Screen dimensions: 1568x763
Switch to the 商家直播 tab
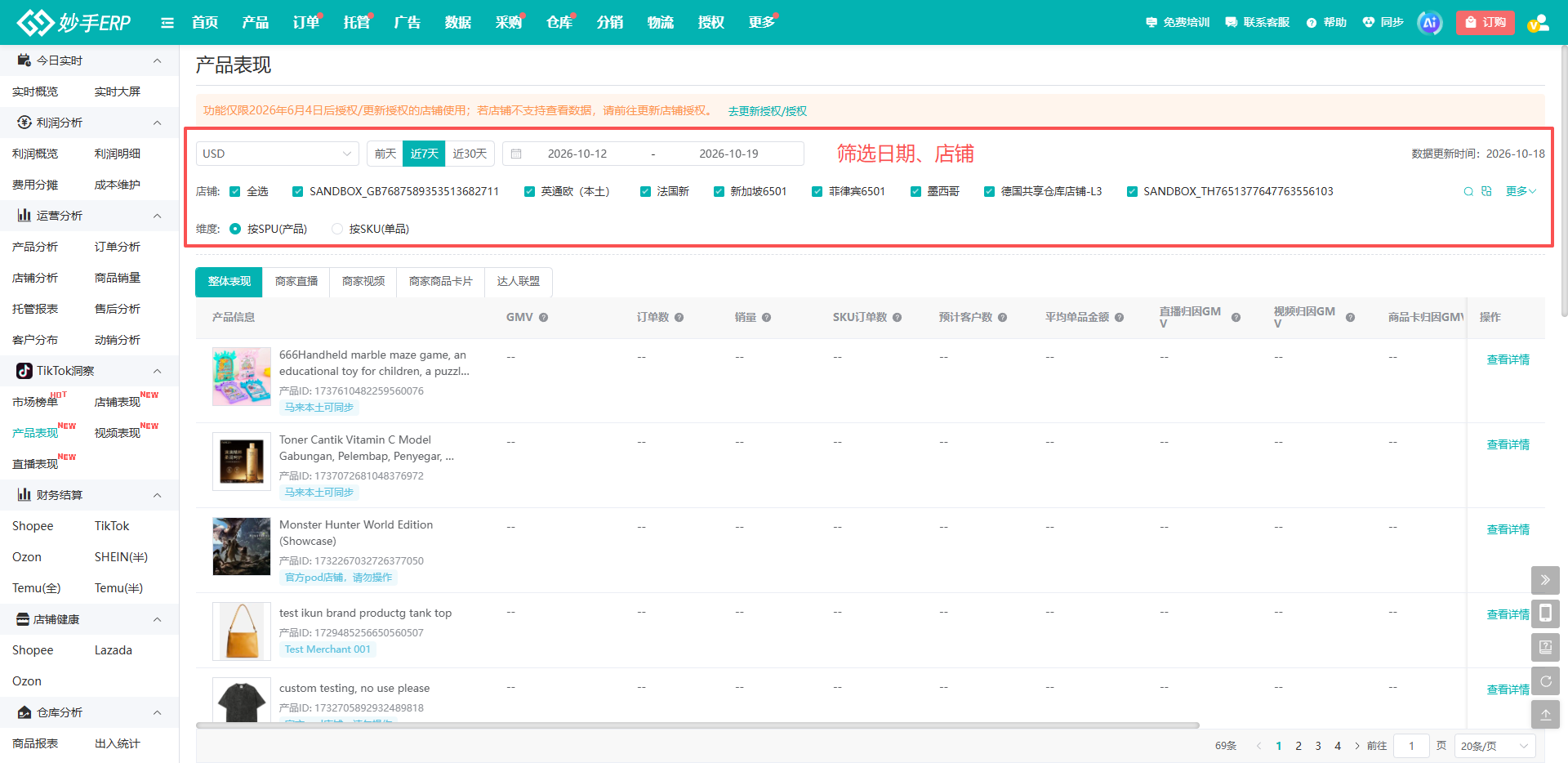pos(296,281)
